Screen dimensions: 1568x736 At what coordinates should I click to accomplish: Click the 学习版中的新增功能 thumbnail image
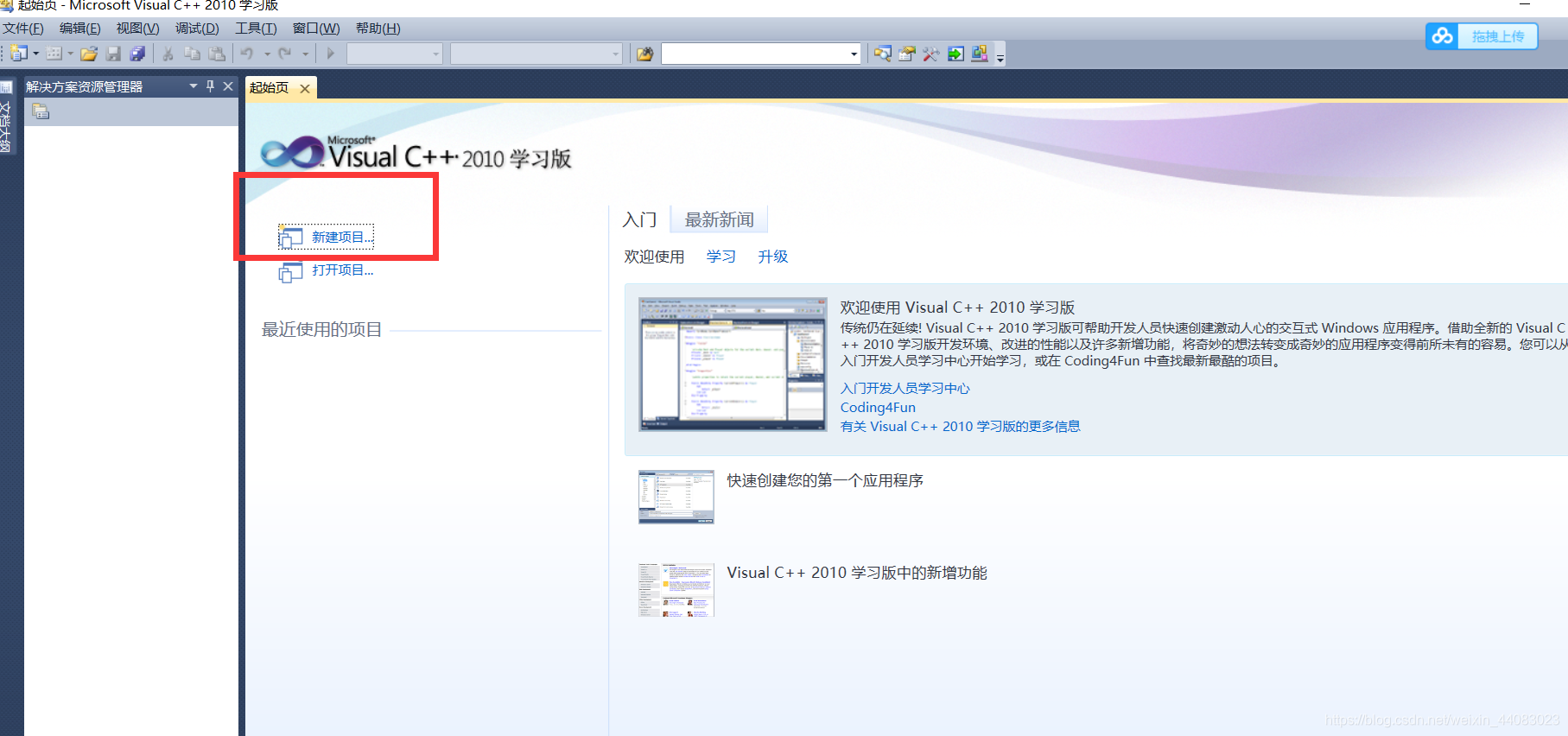pyautogui.click(x=676, y=590)
